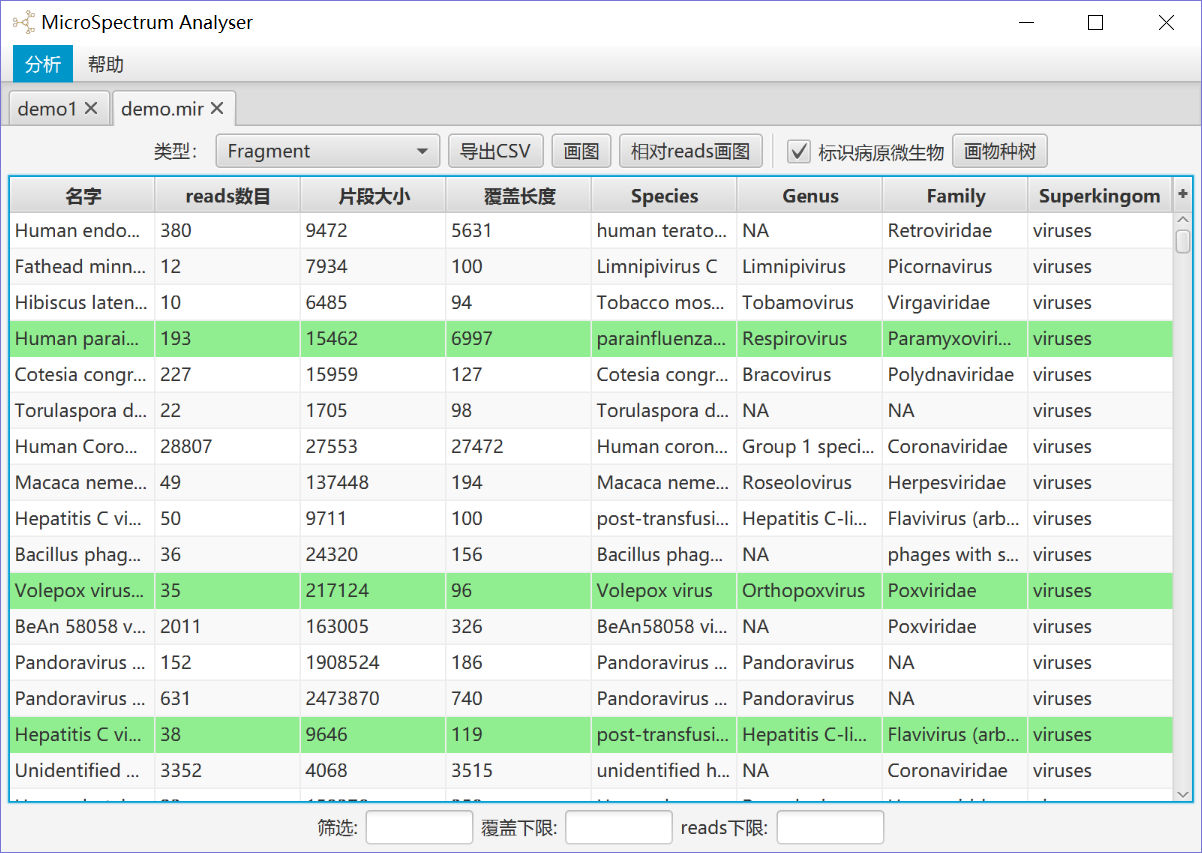Click the Tobamovirus genus cell
The image size is (1202, 853).
[810, 303]
